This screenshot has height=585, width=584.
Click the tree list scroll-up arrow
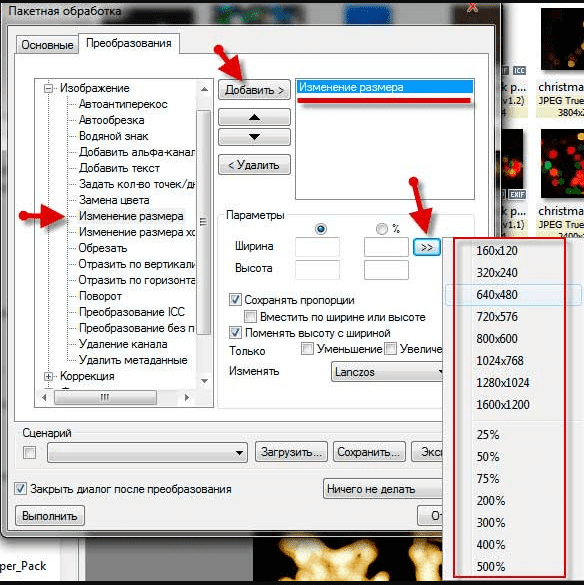(x=204, y=89)
